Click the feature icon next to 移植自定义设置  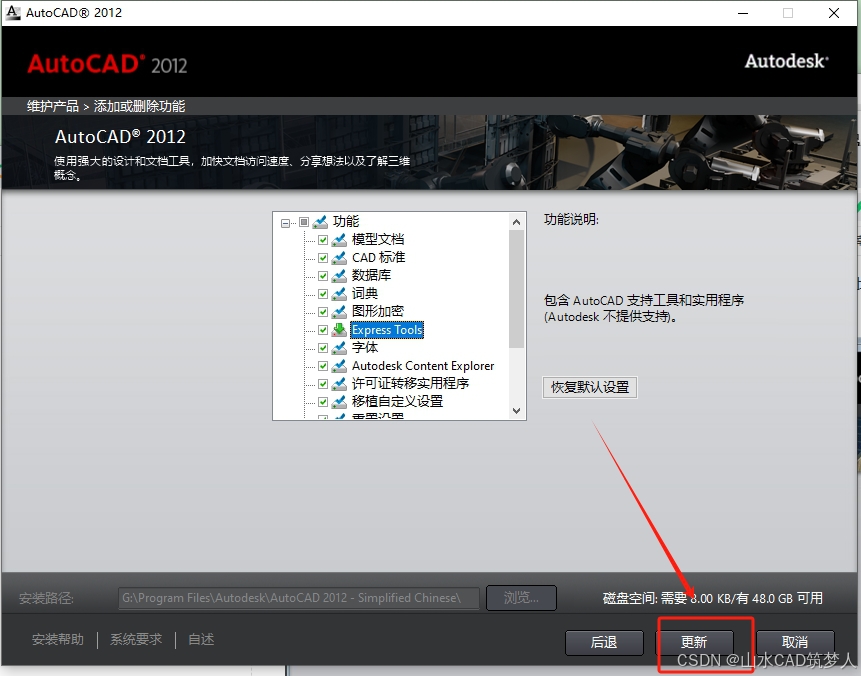[x=339, y=401]
